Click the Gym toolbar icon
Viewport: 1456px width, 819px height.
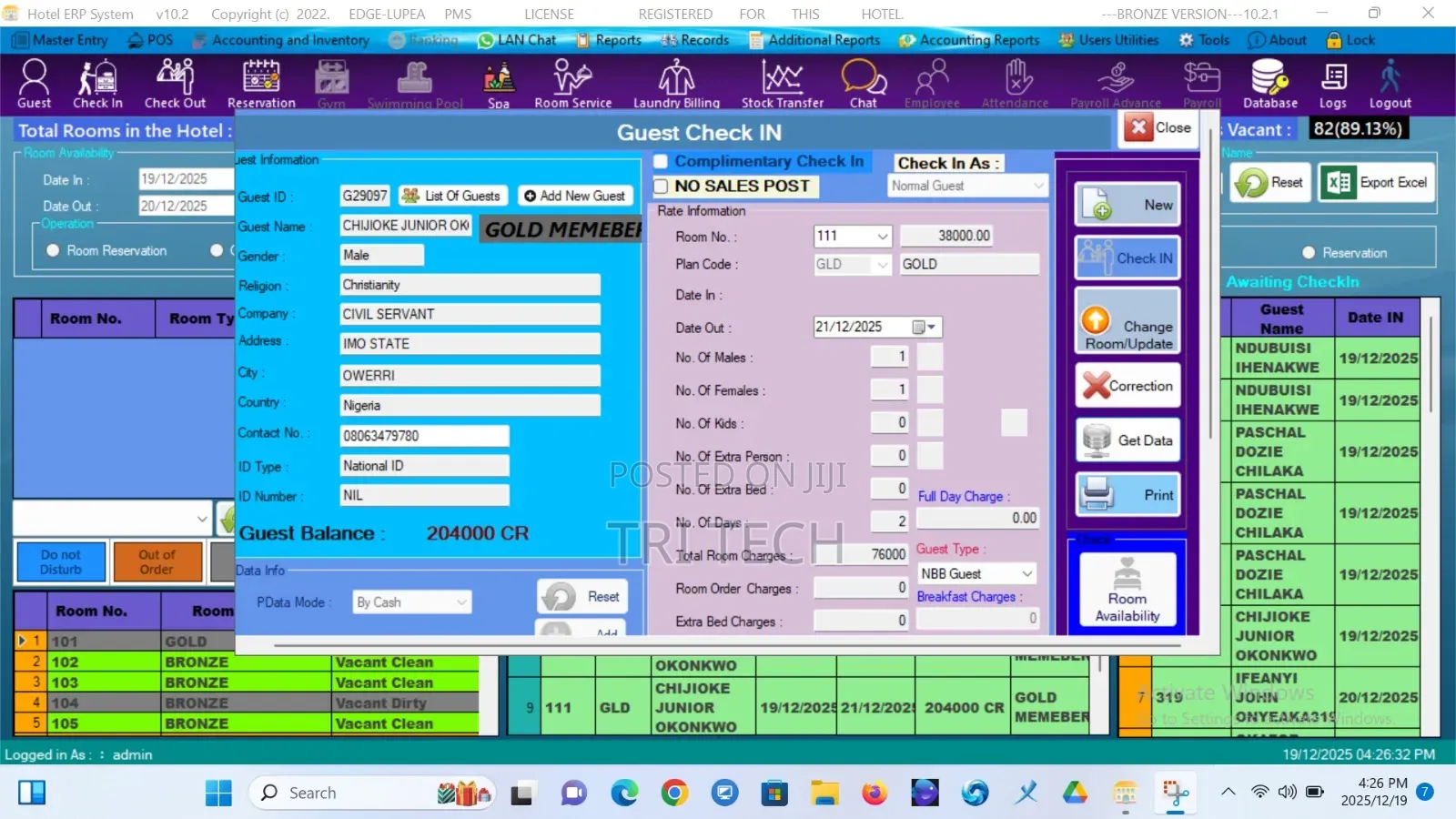click(331, 84)
